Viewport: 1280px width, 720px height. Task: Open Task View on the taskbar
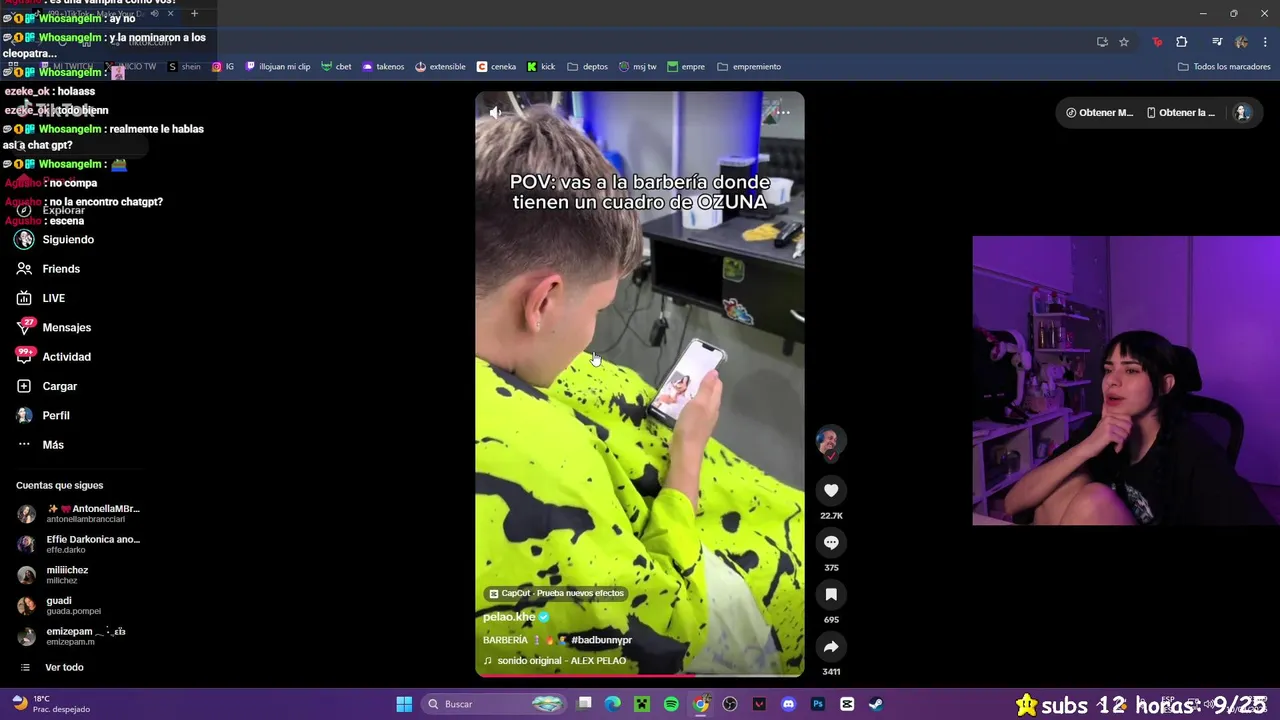pyautogui.click(x=585, y=704)
